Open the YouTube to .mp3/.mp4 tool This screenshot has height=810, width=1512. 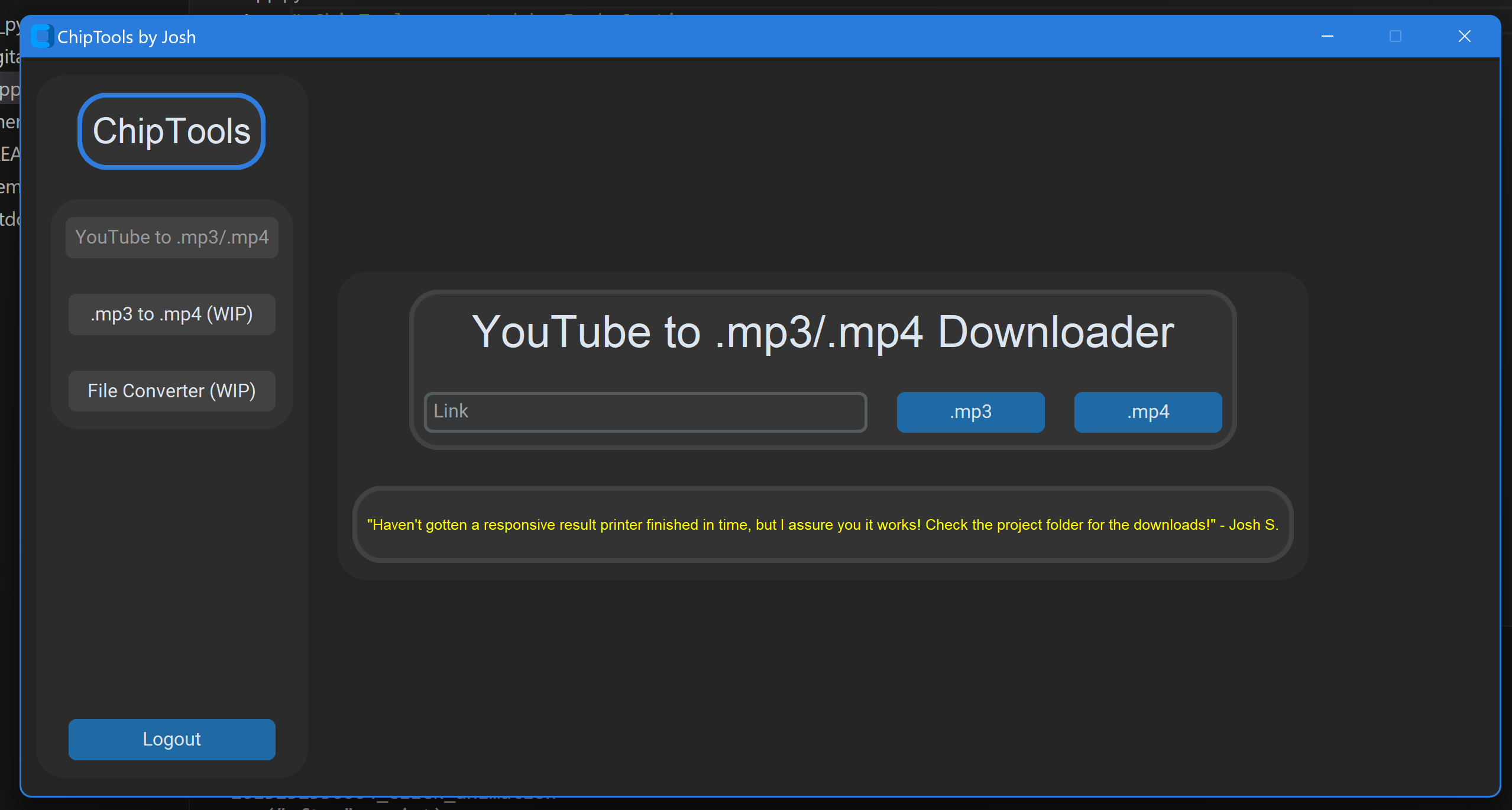coord(171,238)
